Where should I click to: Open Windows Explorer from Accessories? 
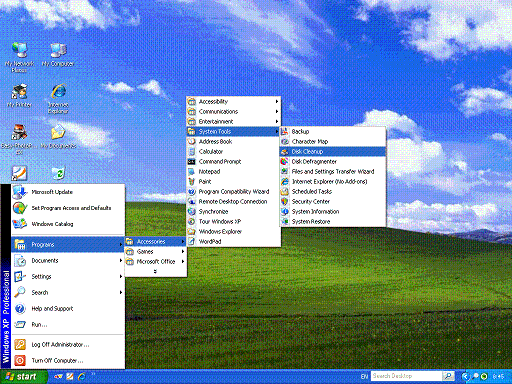(233, 231)
